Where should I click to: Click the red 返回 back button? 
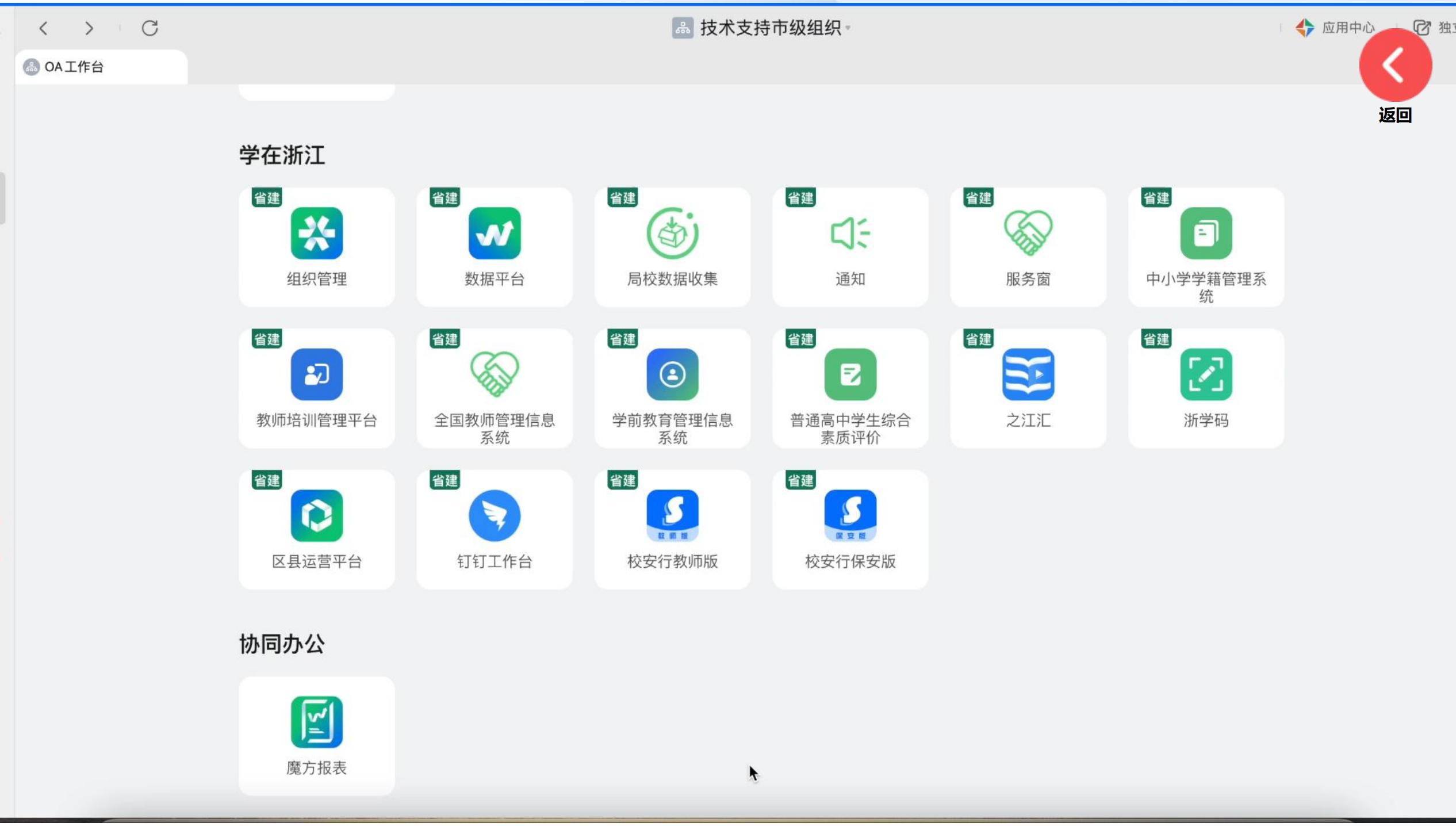[x=1395, y=65]
